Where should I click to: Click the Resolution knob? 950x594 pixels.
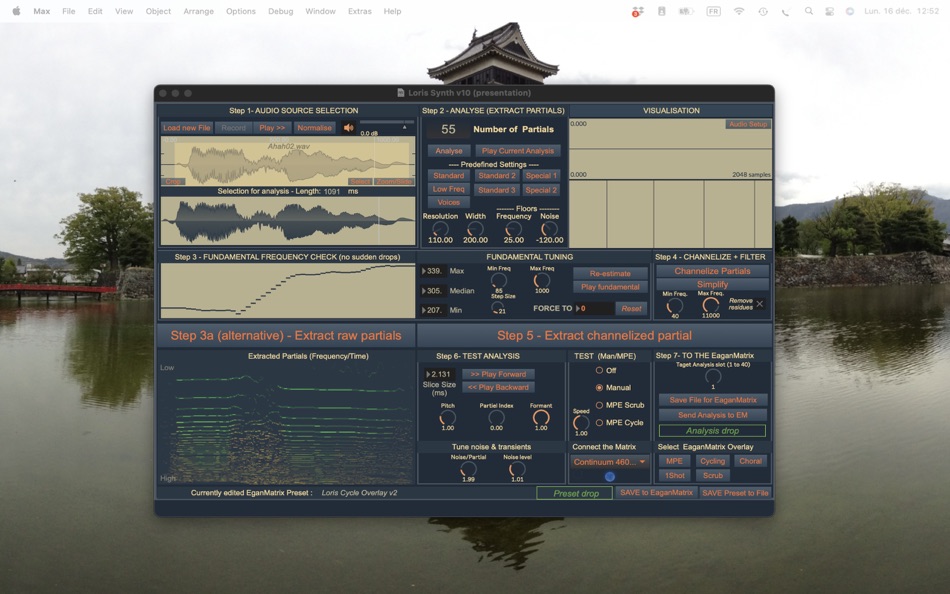click(x=440, y=229)
